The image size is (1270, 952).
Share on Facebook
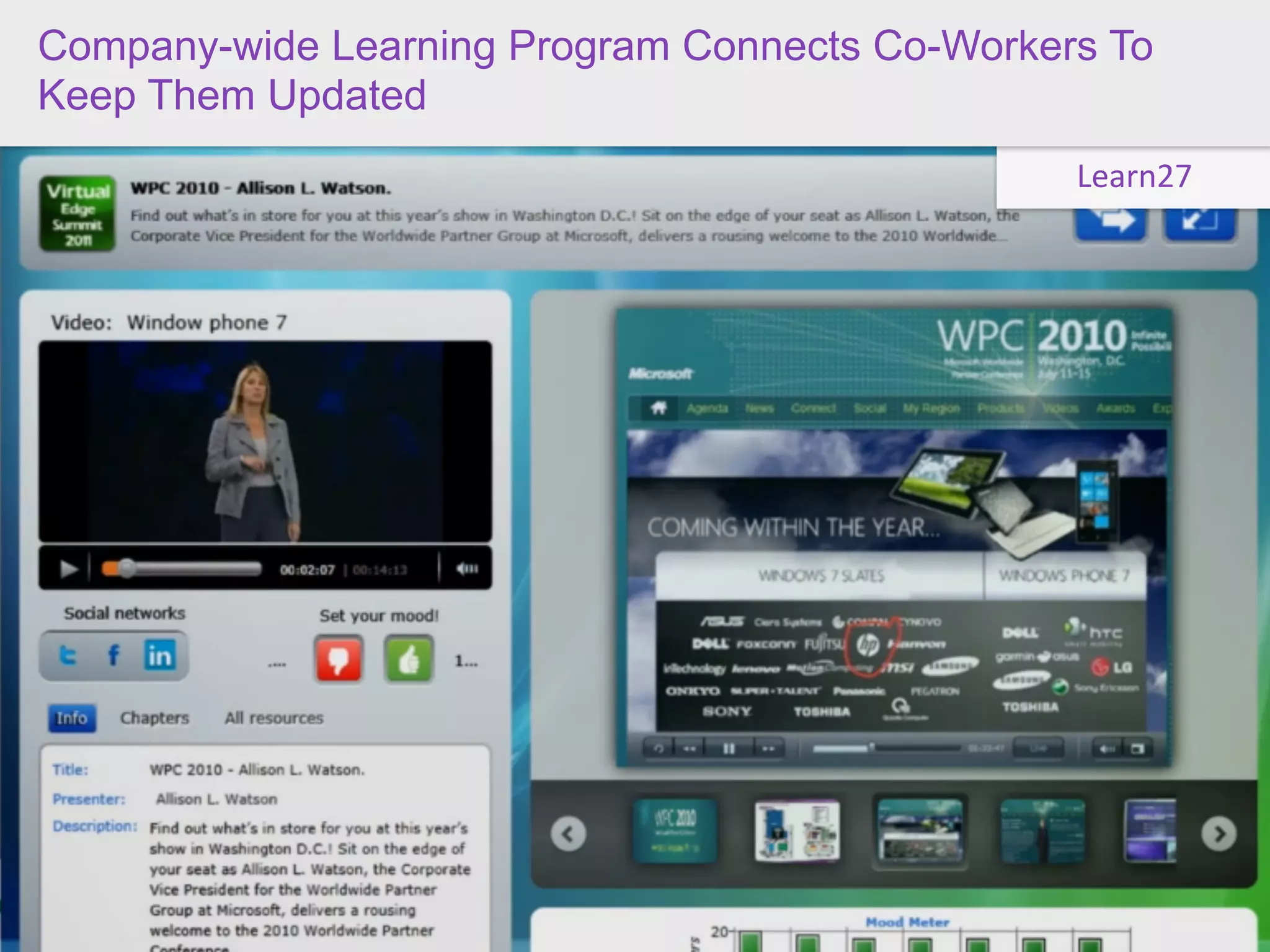tap(113, 655)
